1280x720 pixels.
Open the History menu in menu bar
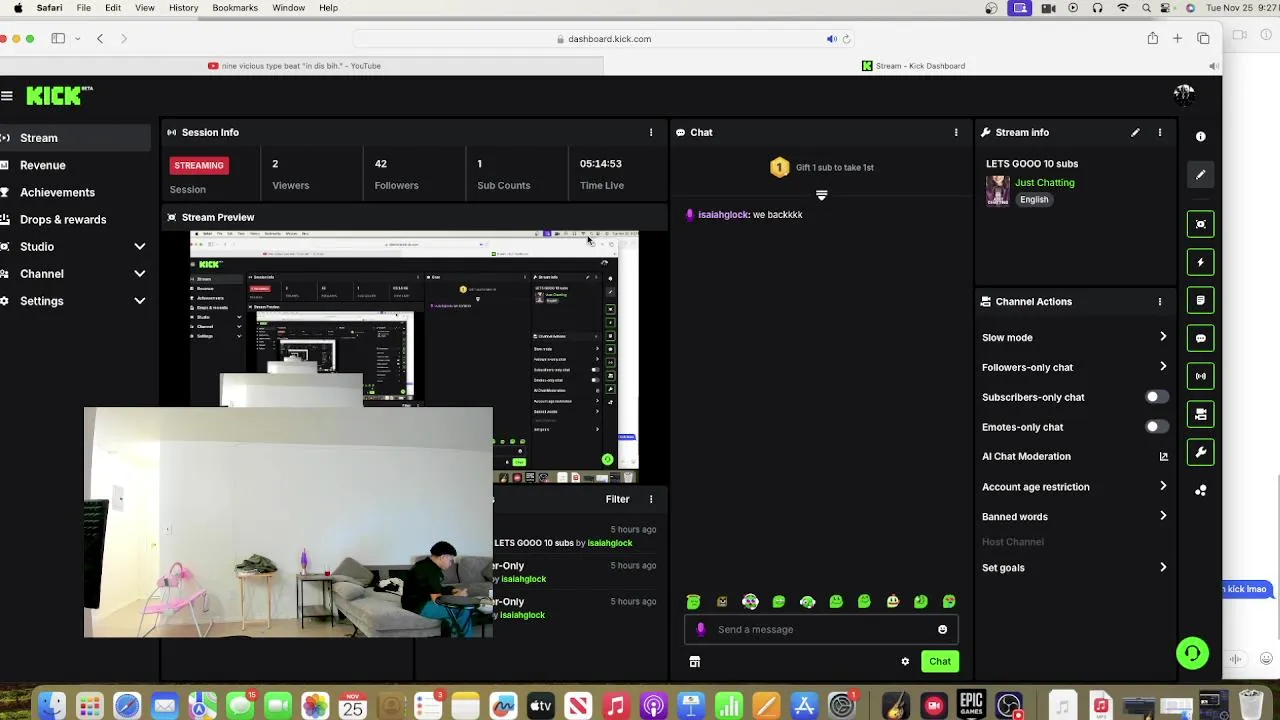click(x=183, y=8)
